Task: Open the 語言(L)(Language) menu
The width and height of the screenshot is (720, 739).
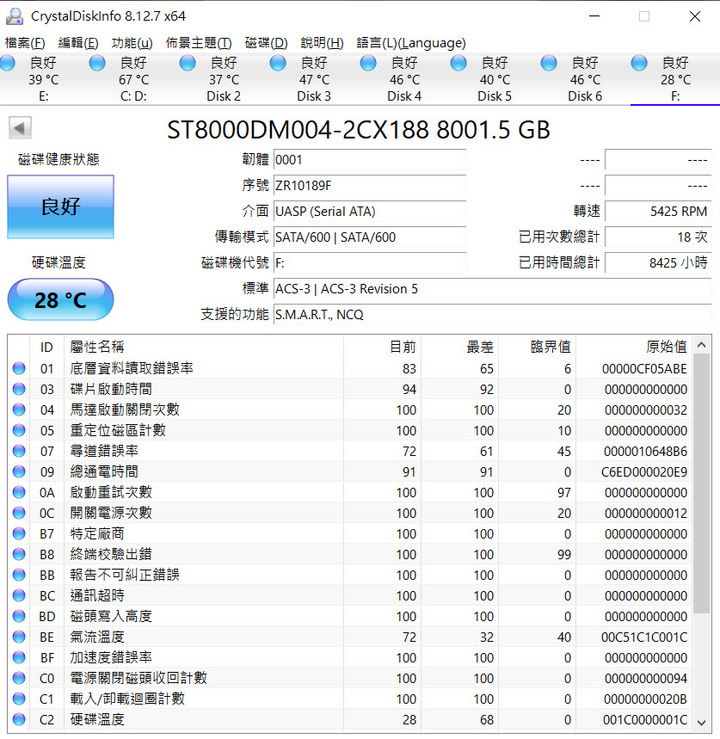Action: [411, 43]
